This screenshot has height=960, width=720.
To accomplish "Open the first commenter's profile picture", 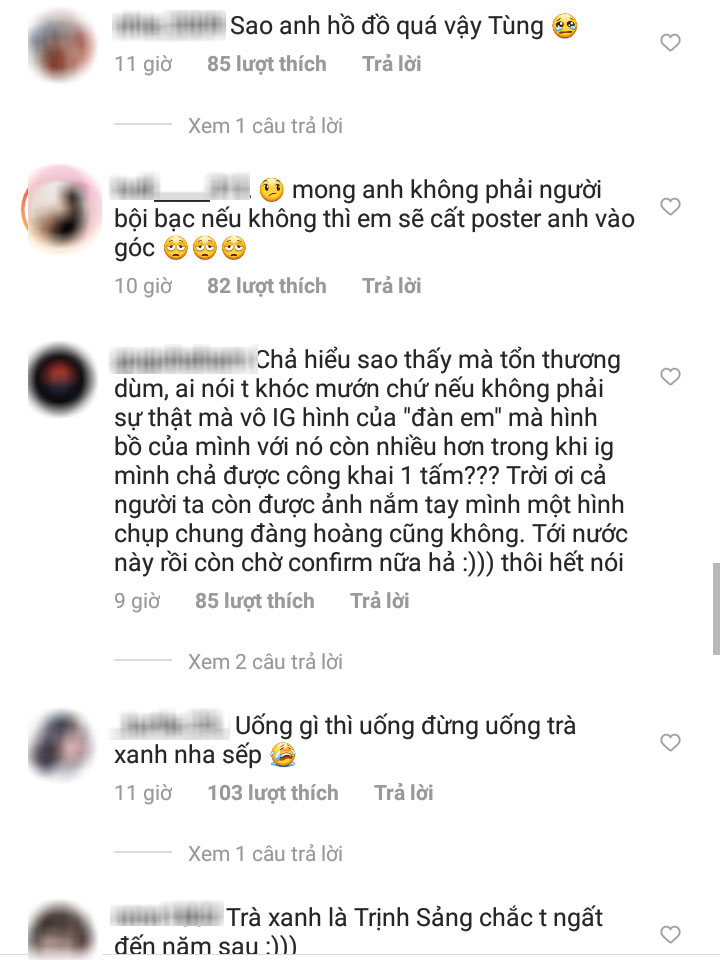I will point(61,46).
